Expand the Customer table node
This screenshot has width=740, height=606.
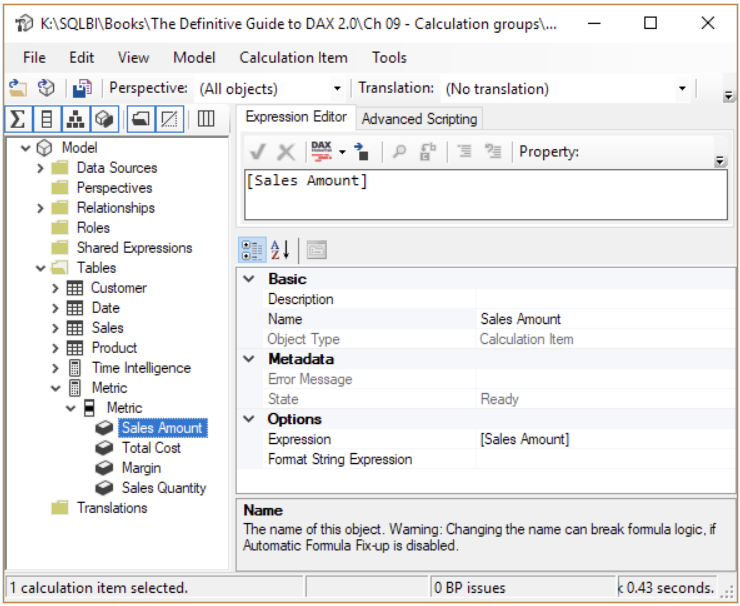click(55, 288)
